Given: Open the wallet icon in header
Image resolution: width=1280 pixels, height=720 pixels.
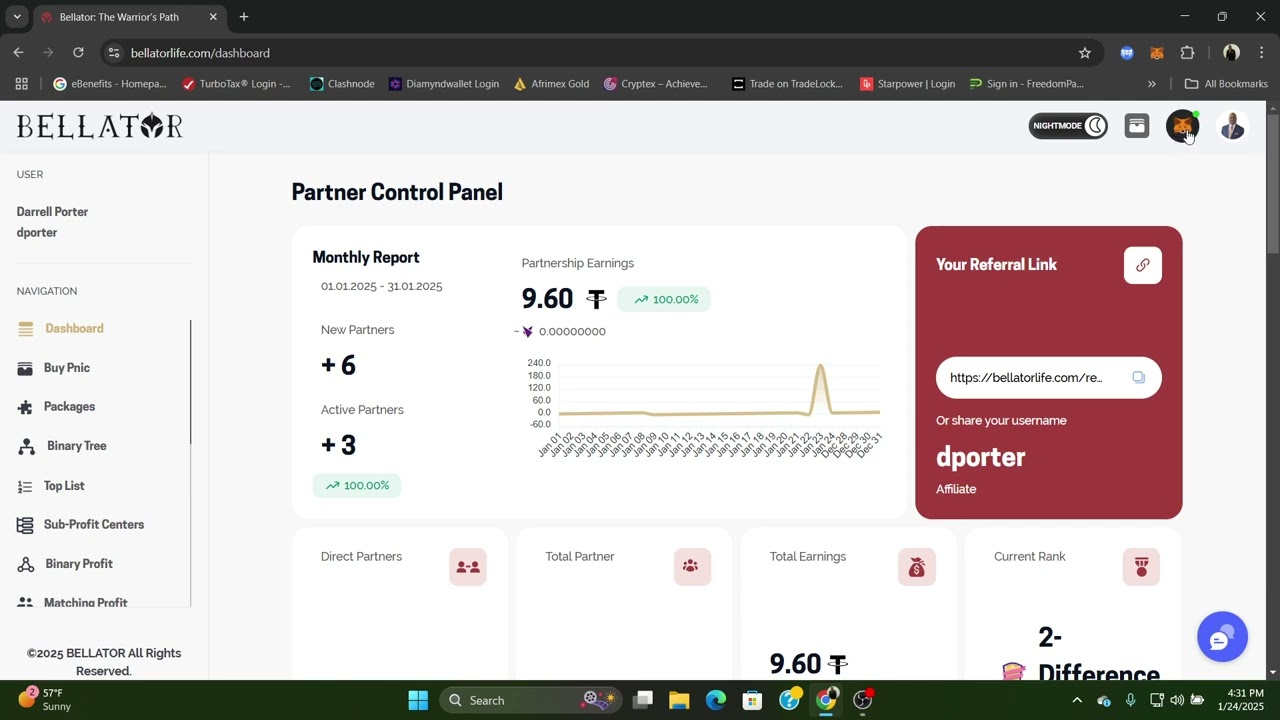Looking at the screenshot, I should [1137, 126].
